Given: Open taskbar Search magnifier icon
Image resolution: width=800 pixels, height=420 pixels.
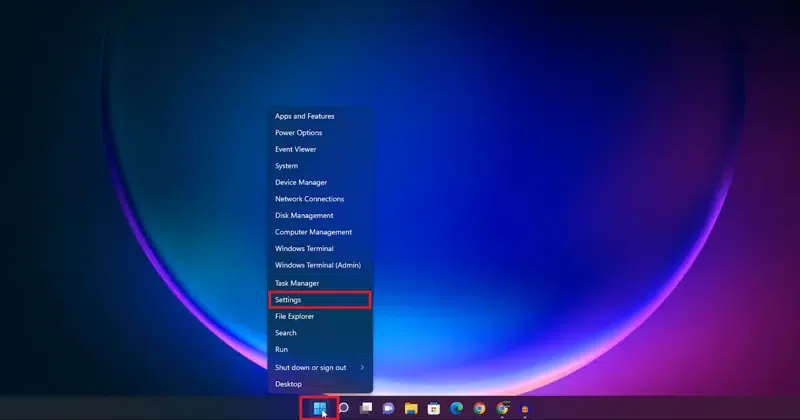Looking at the screenshot, I should [343, 408].
